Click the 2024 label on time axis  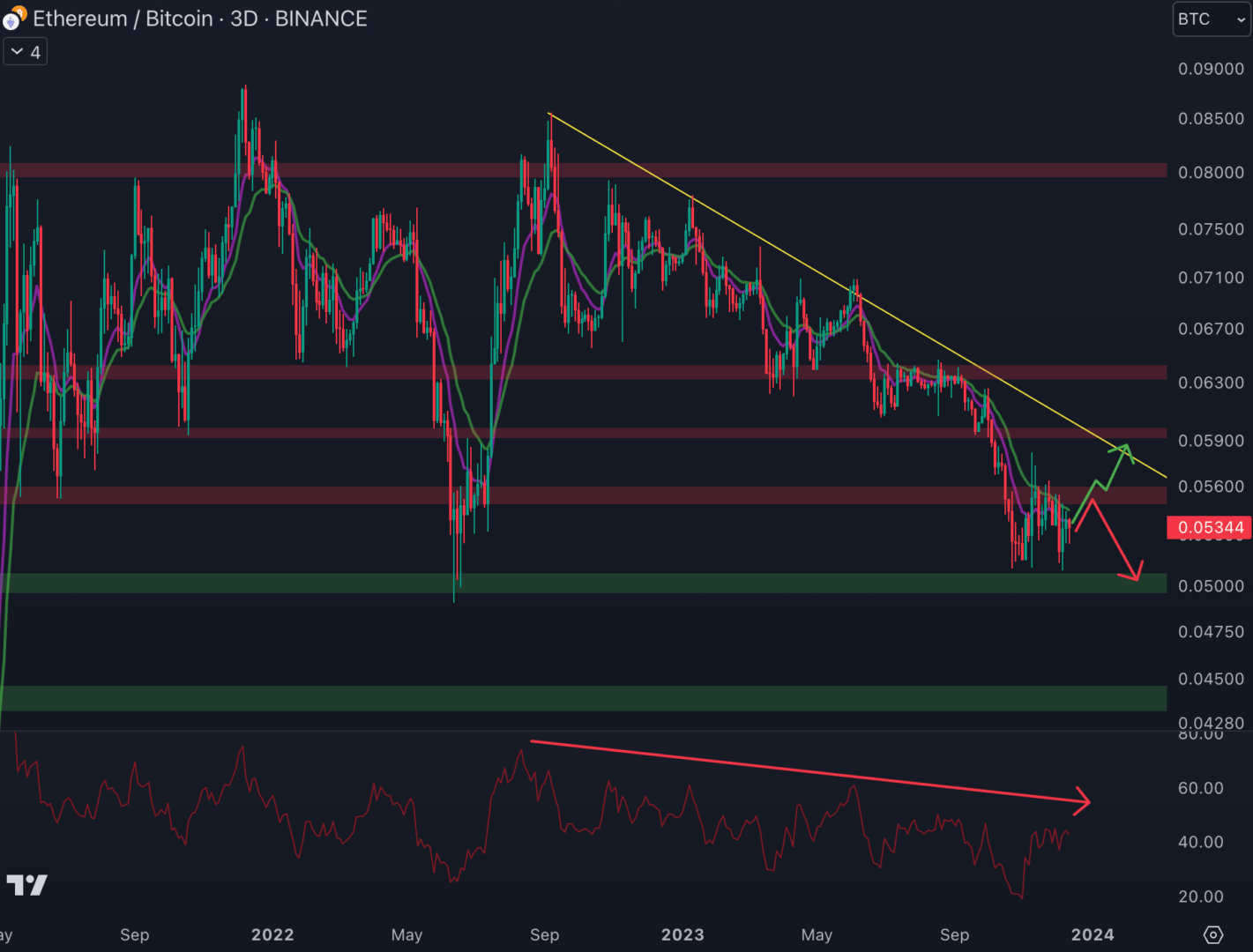(x=1093, y=934)
